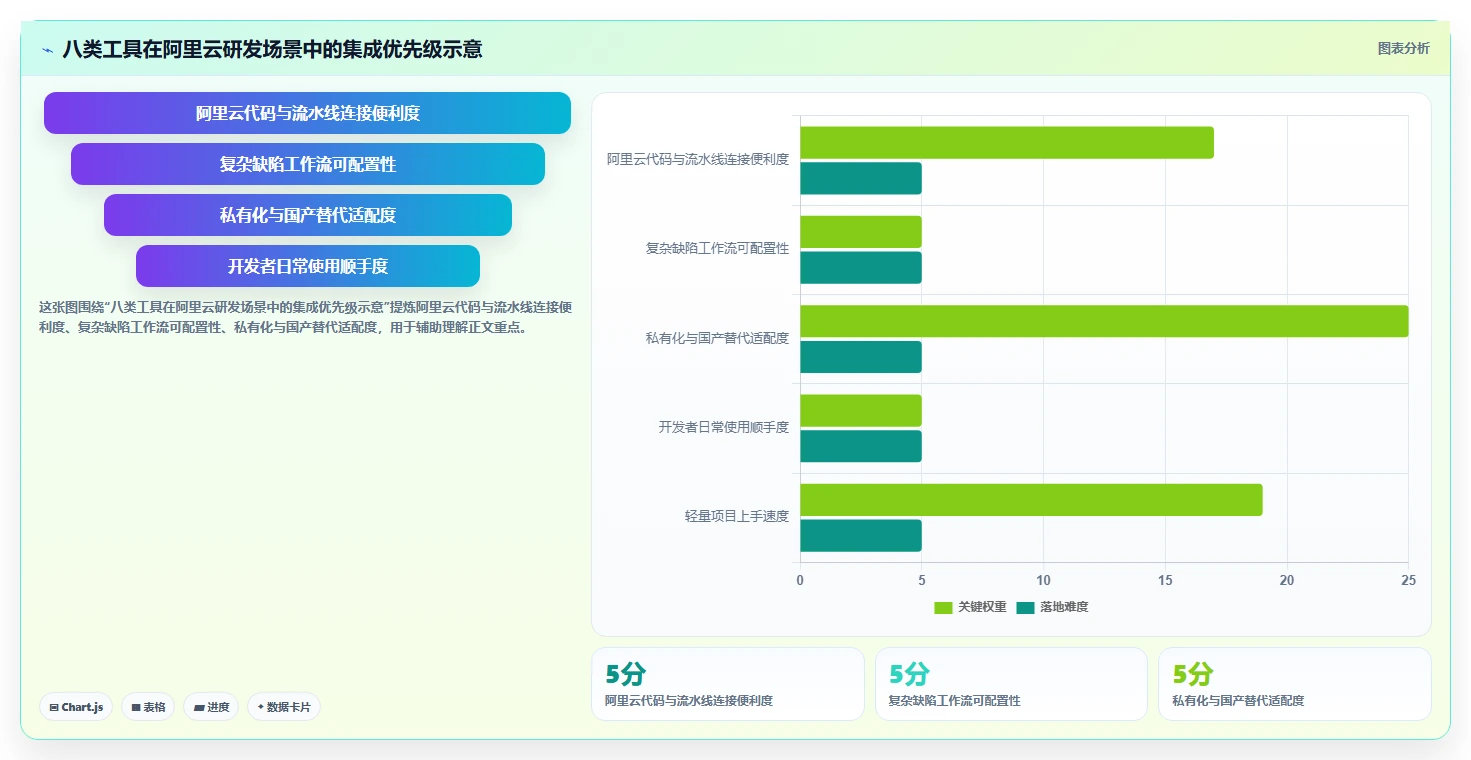The height and width of the screenshot is (760, 1471).
Task: Click the 5分 阿里云代码与流水线连接便利度 data card
Action: coord(727,684)
